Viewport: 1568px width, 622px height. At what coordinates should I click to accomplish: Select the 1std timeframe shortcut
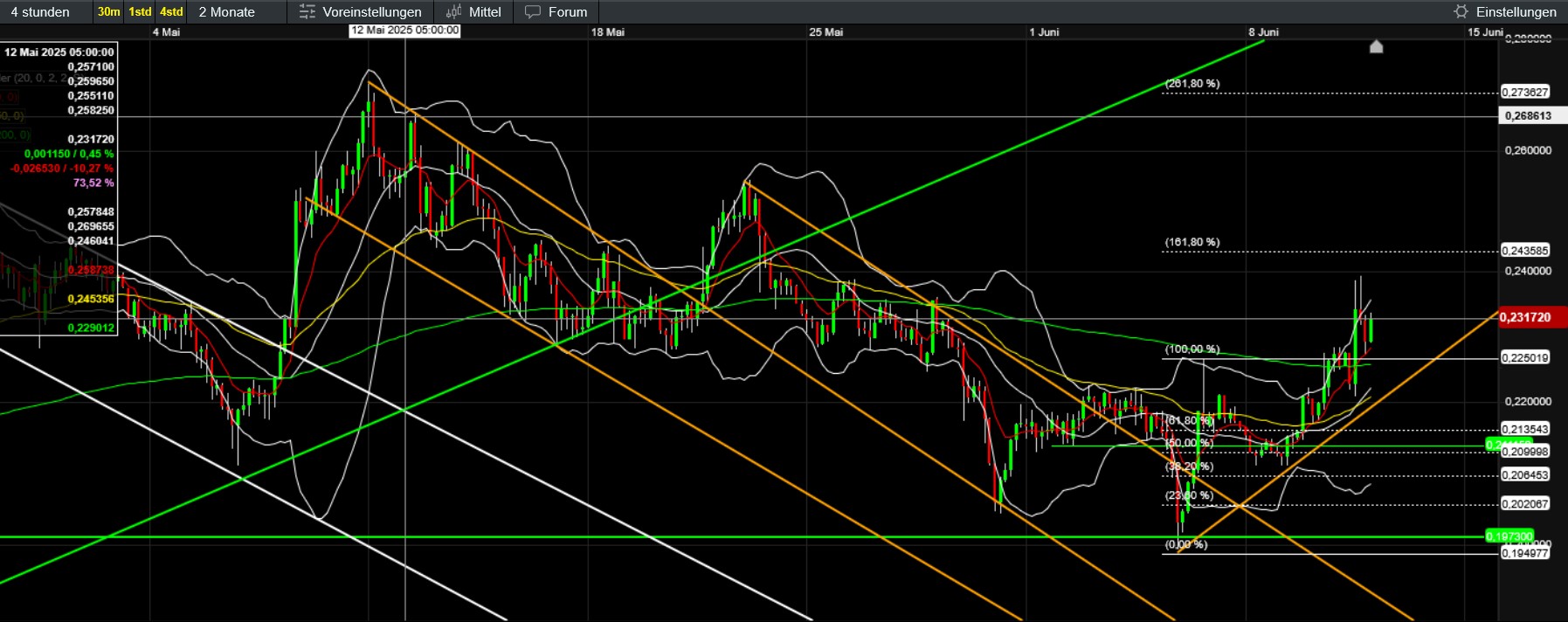pos(140,12)
